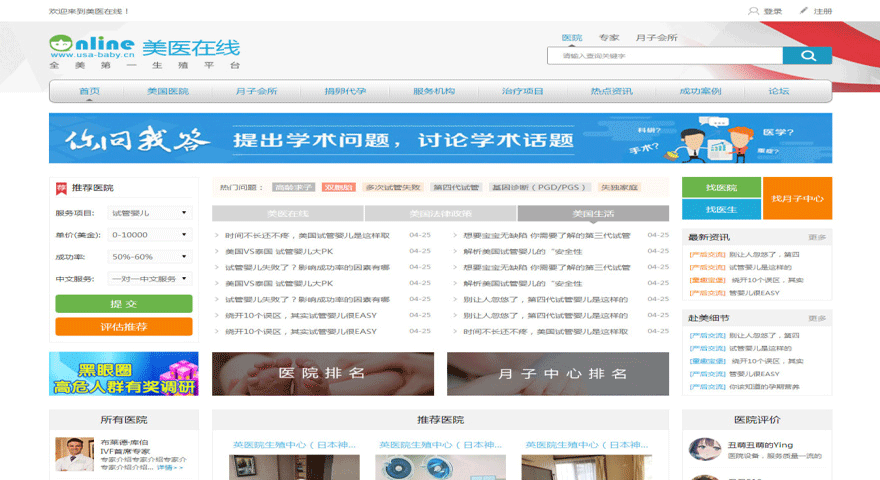Image resolution: width=880 pixels, height=480 pixels.
Task: Open 你该知道的孕期营养 in 赴美细节
Action: coord(764,387)
